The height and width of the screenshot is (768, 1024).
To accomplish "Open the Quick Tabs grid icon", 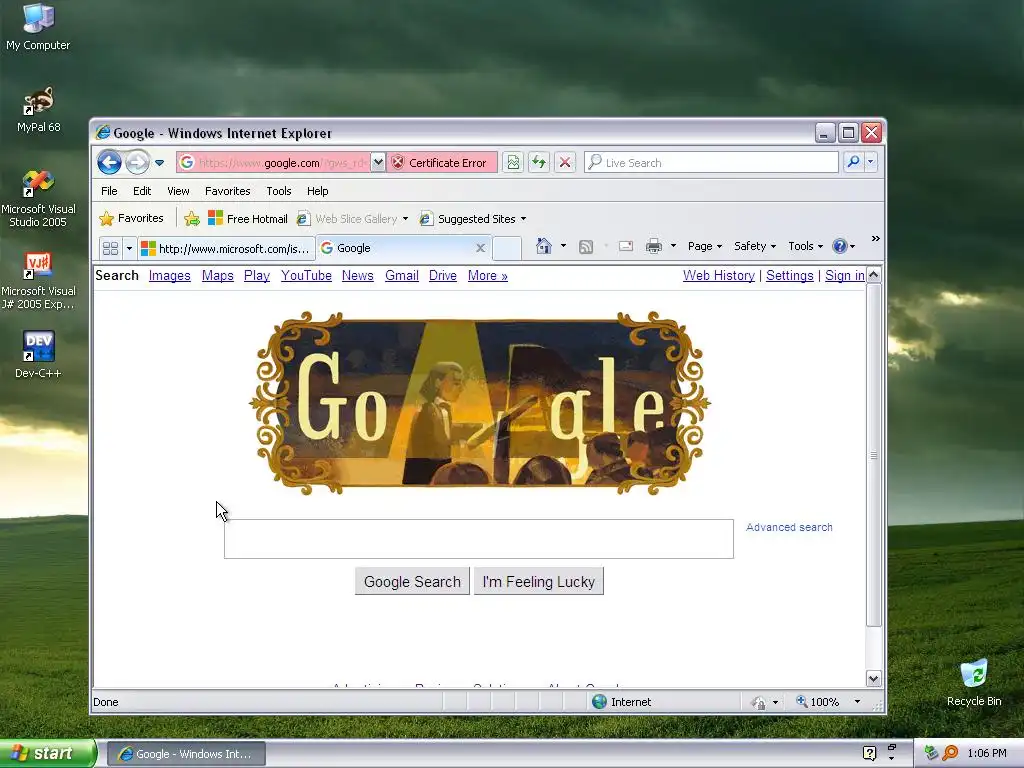I will [x=110, y=248].
